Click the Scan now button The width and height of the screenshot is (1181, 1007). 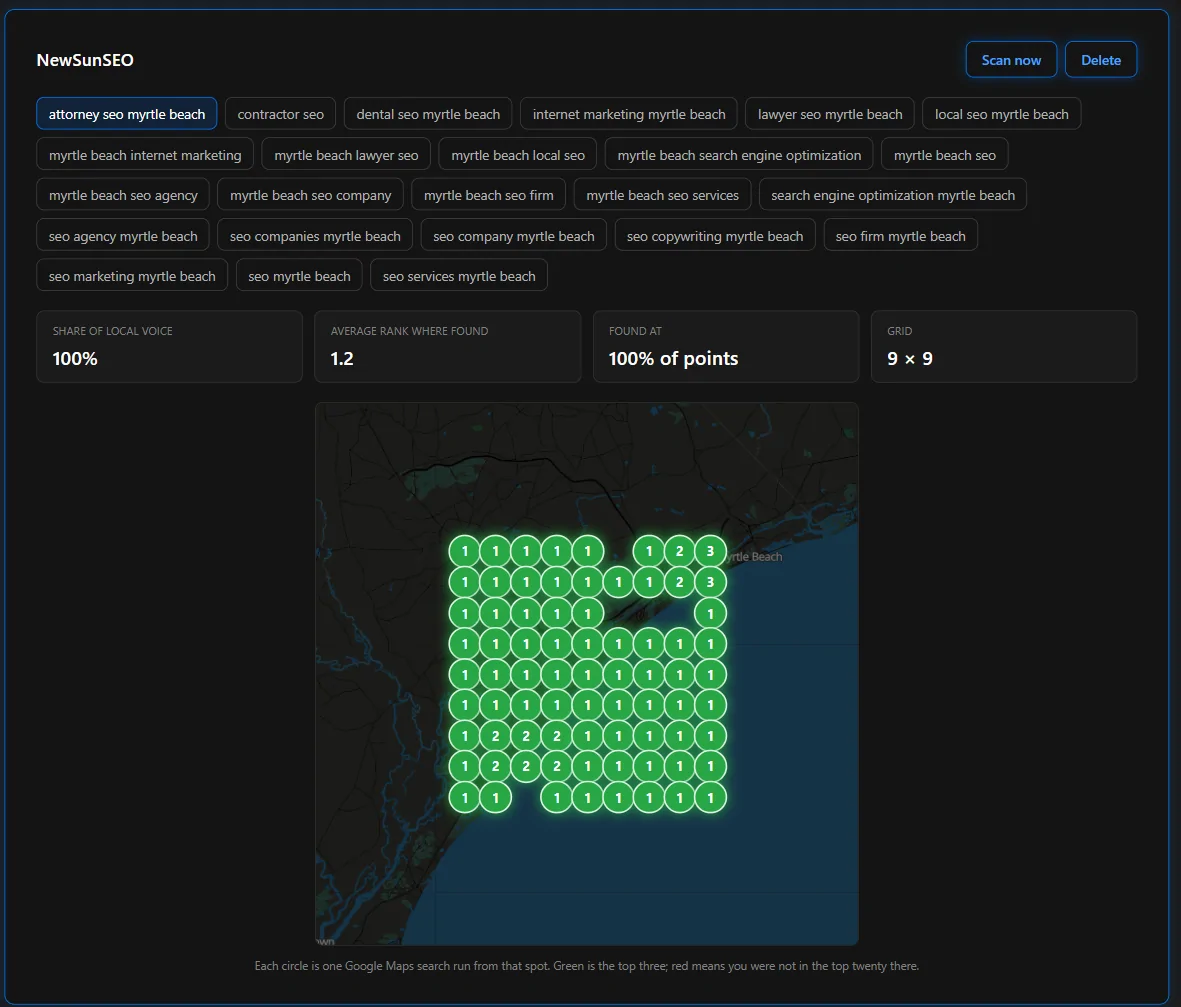1011,60
